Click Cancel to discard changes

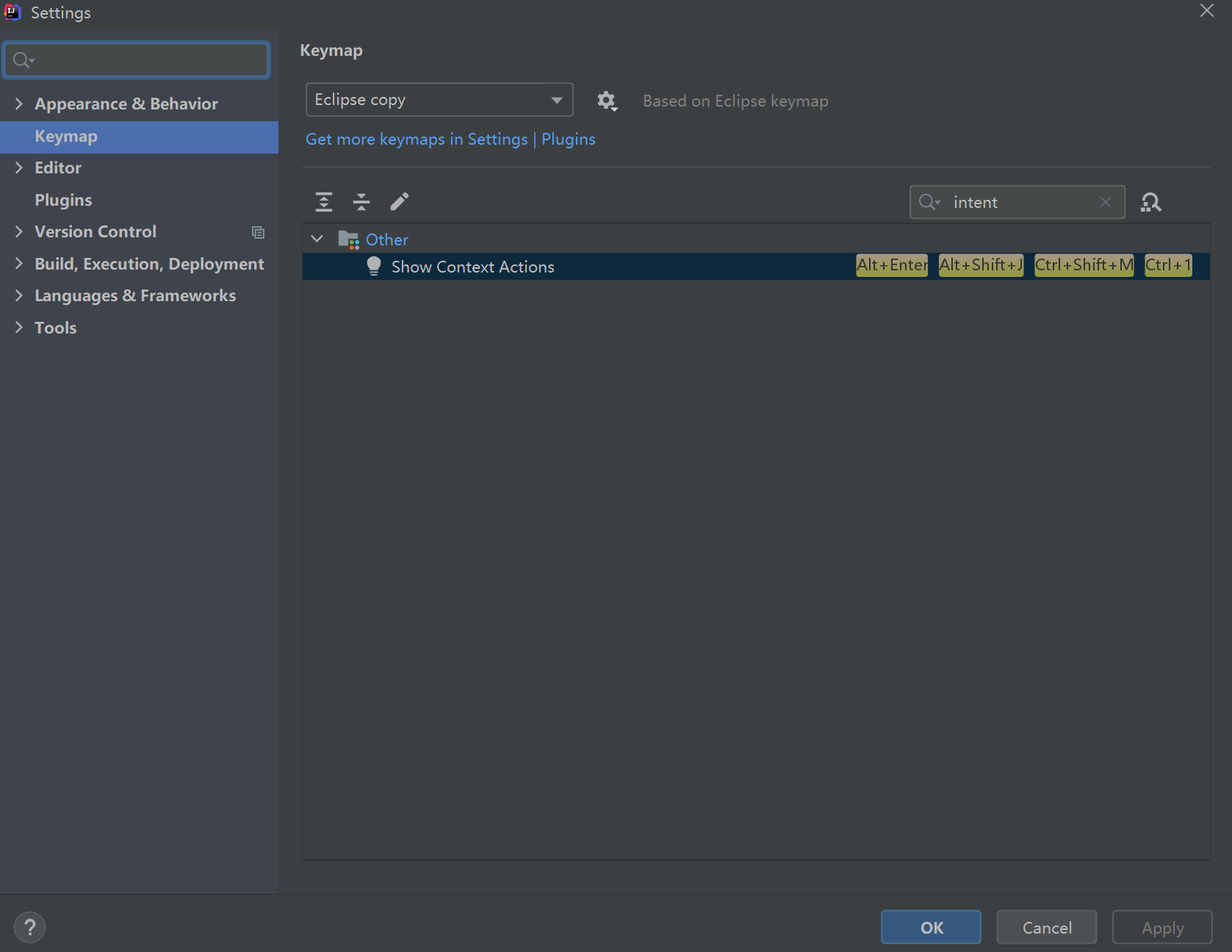click(x=1046, y=927)
